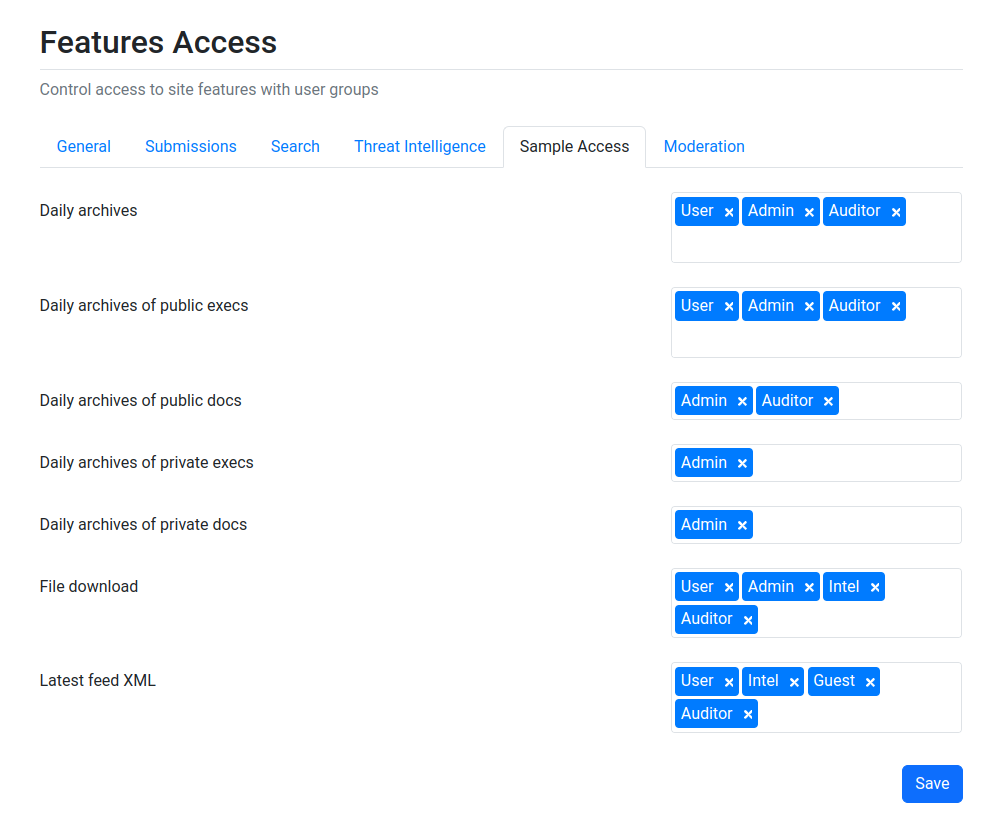This screenshot has height=824, width=988.
Task: Switch to the Submissions tab
Action: pos(191,147)
